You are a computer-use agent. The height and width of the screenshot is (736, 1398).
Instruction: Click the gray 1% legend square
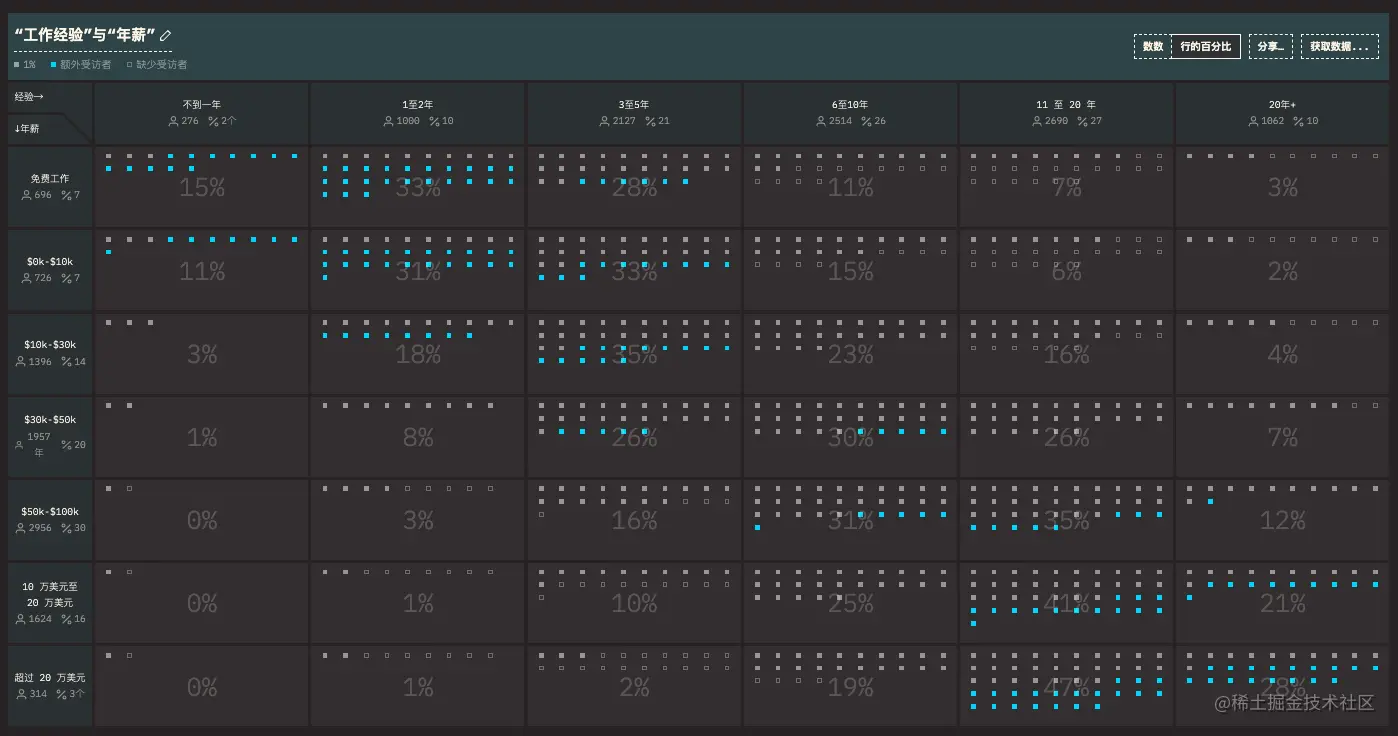17,65
